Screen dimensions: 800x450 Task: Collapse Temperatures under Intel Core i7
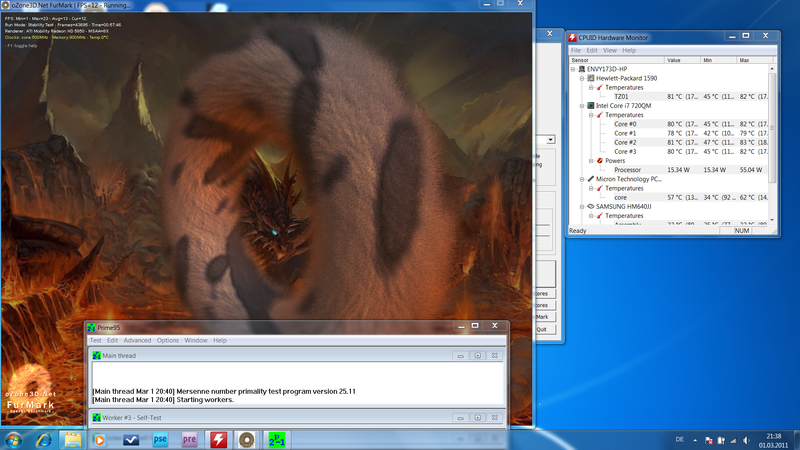point(591,115)
